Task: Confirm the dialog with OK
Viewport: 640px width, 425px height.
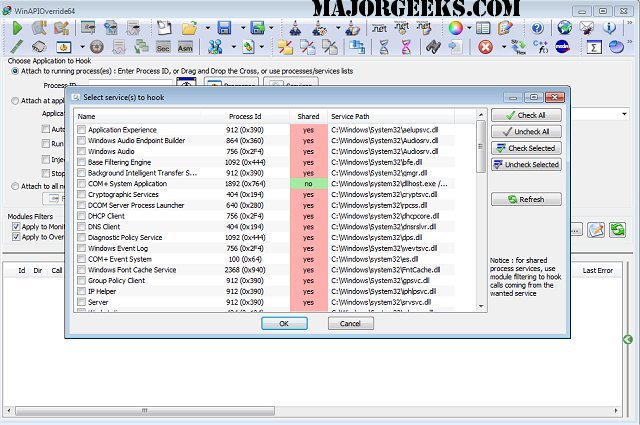Action: (x=284, y=323)
